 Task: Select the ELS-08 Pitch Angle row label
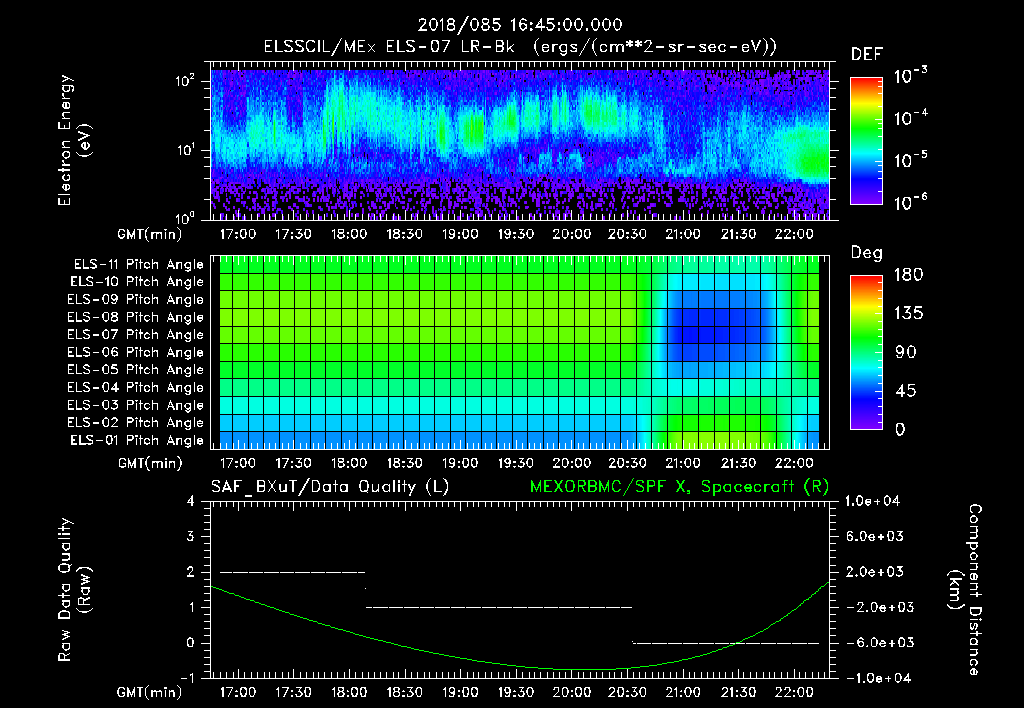136,317
